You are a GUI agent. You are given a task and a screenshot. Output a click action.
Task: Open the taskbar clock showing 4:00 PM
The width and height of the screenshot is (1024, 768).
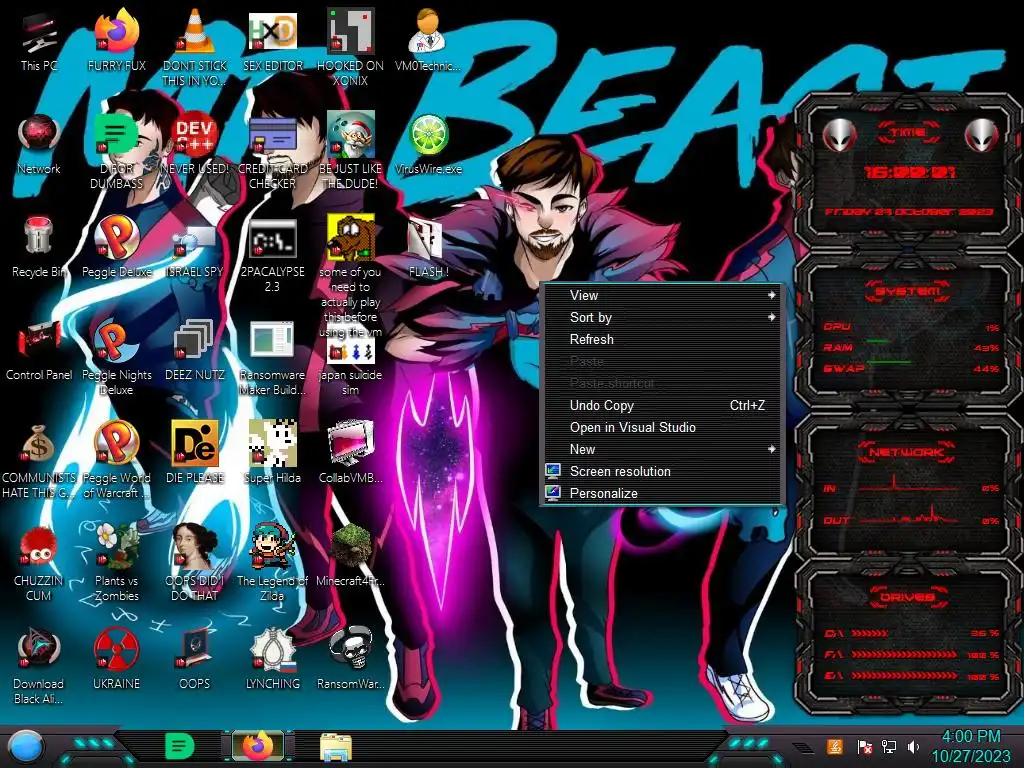970,746
